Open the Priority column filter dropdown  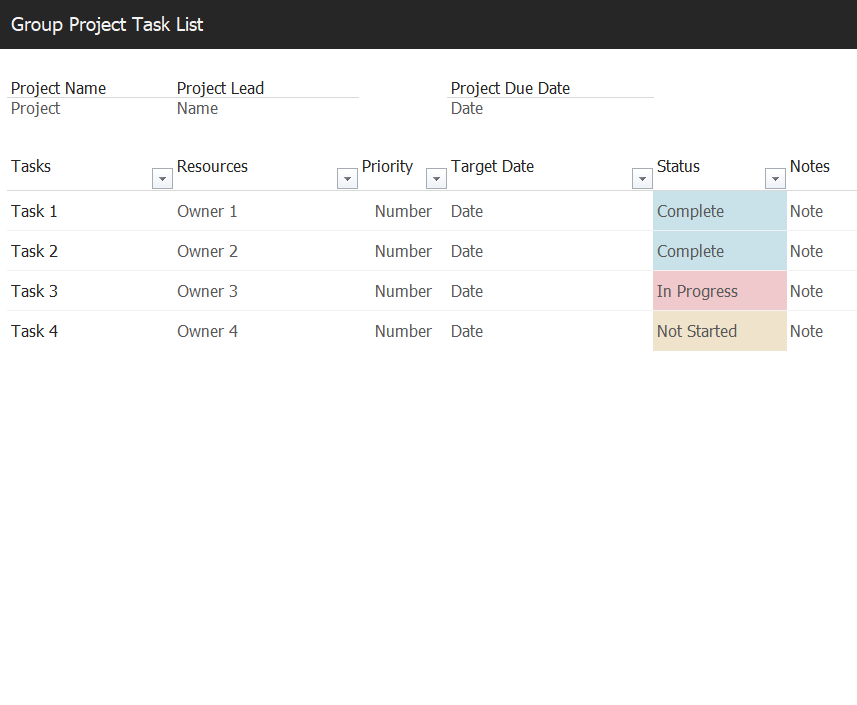(x=436, y=179)
